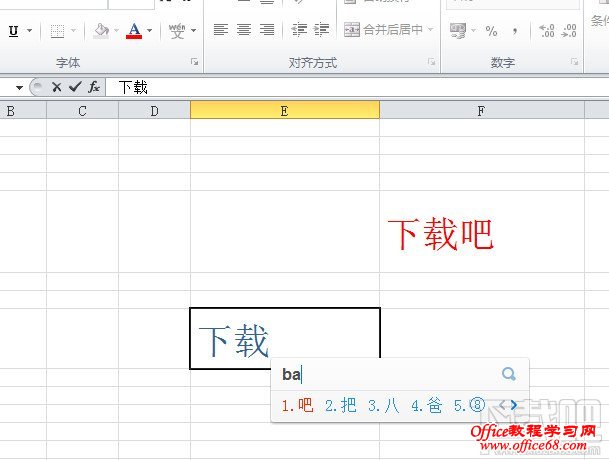Click inside editing cell with 下载
This screenshot has height=460, width=609.
pos(285,338)
